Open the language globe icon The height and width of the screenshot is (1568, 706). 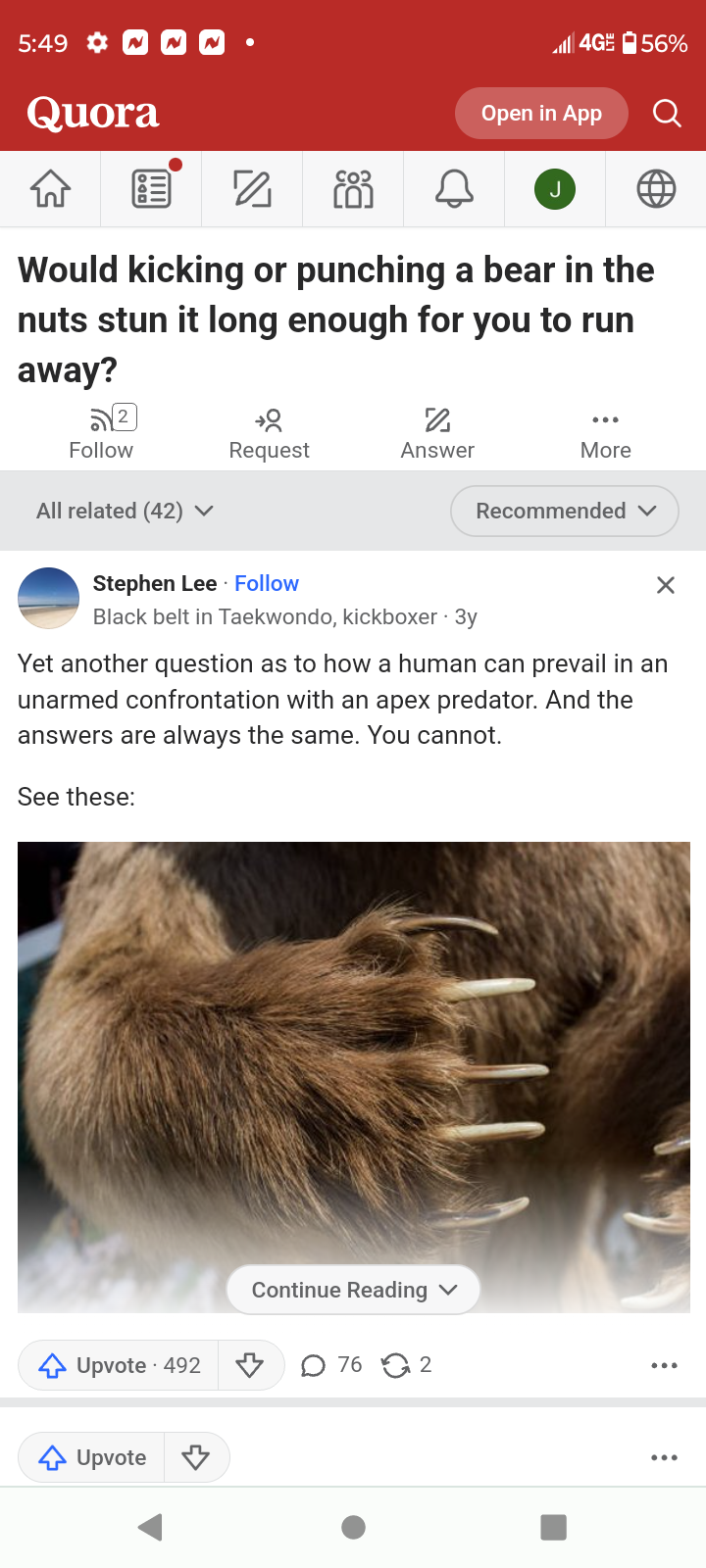click(656, 188)
